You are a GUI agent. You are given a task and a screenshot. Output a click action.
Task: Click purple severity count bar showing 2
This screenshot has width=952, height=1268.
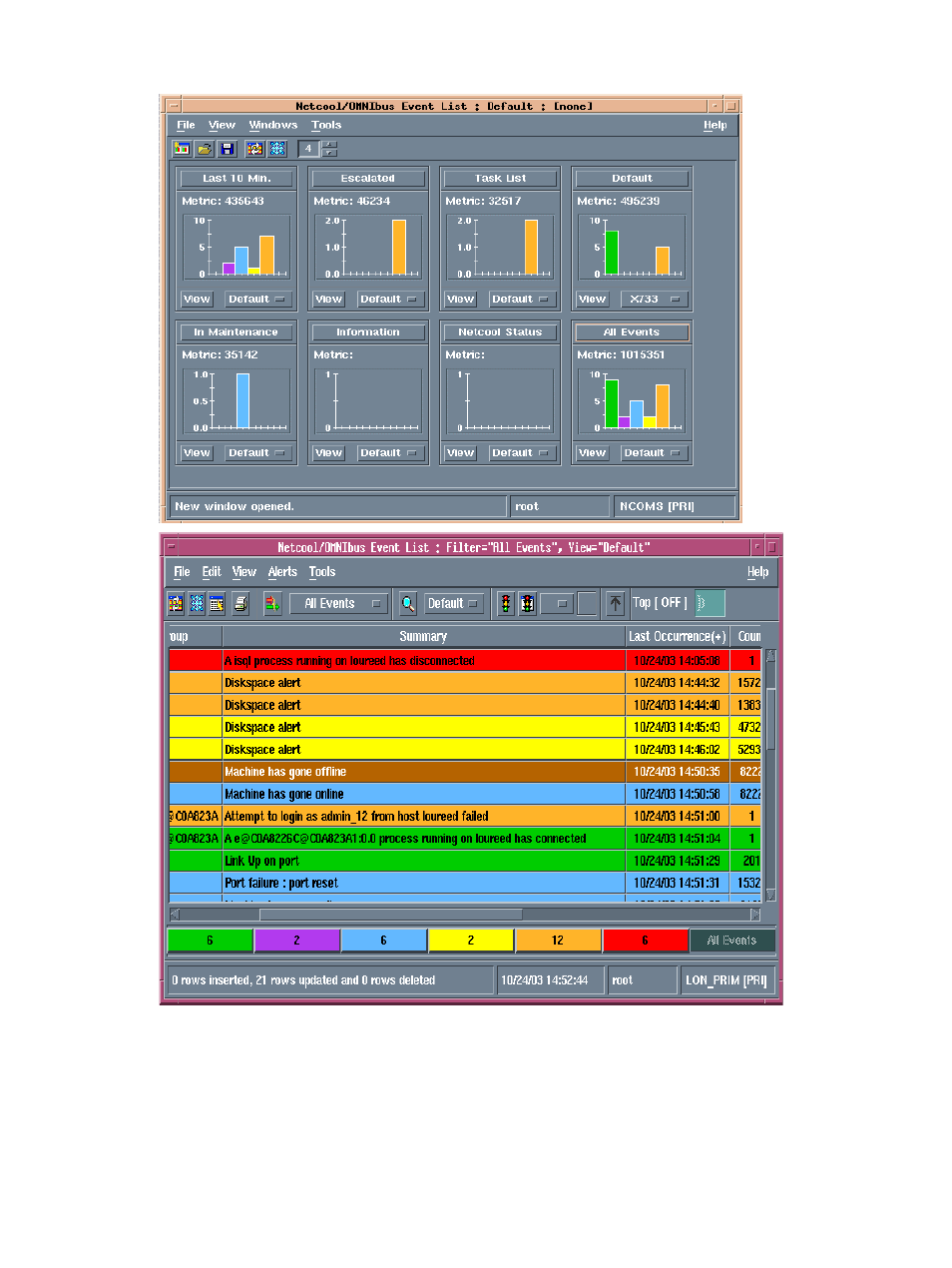pos(297,941)
